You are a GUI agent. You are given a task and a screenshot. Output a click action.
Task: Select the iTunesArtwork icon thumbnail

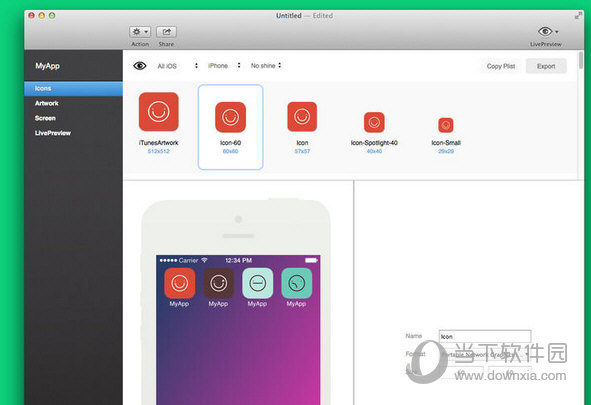[159, 112]
